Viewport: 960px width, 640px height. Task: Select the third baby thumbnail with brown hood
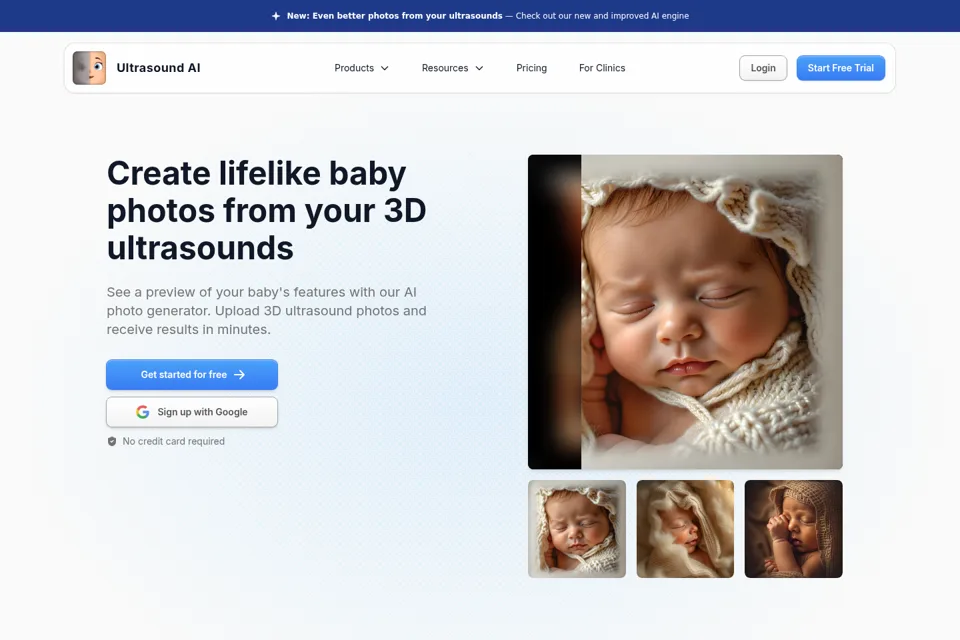[793, 529]
